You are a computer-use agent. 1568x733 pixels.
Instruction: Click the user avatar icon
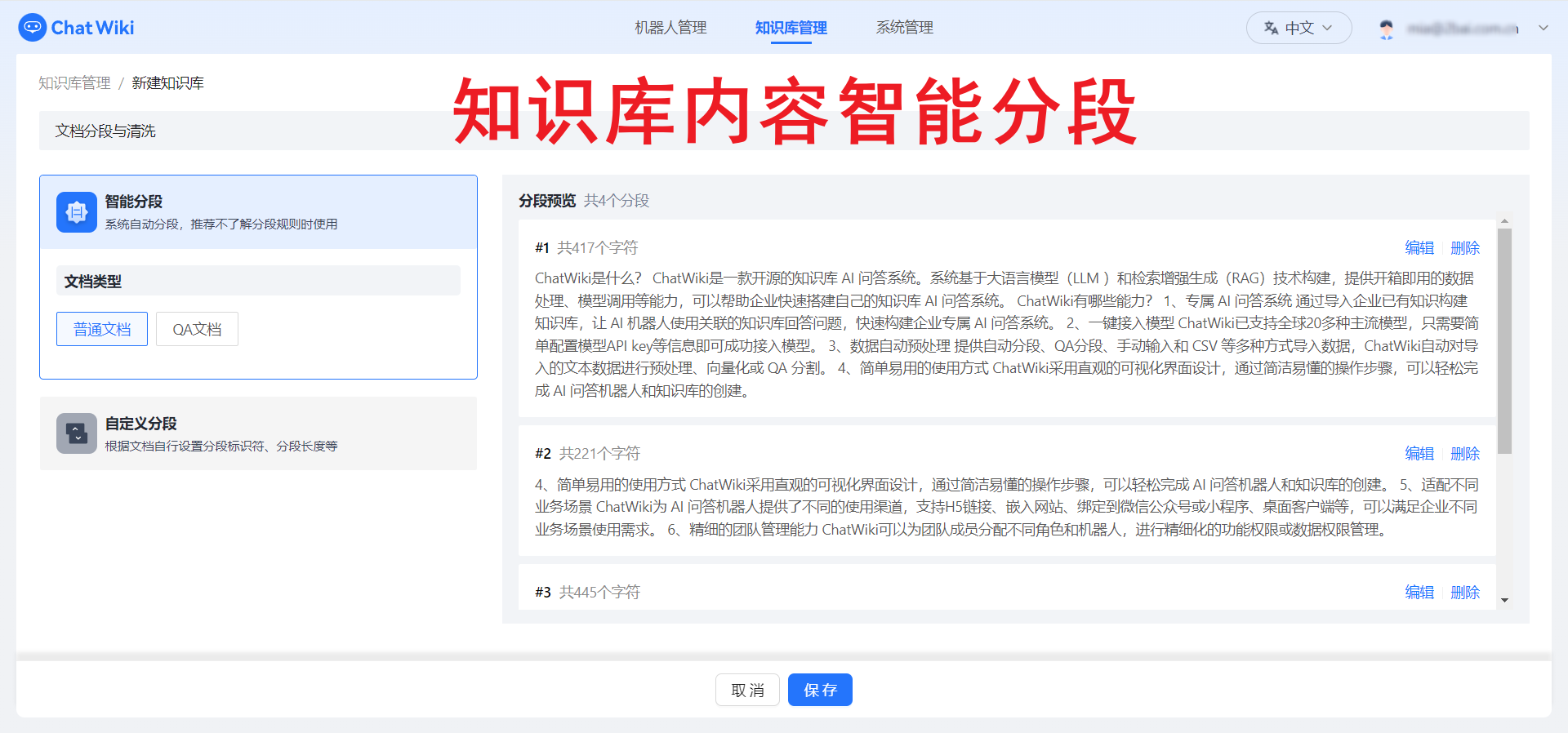click(x=1386, y=29)
